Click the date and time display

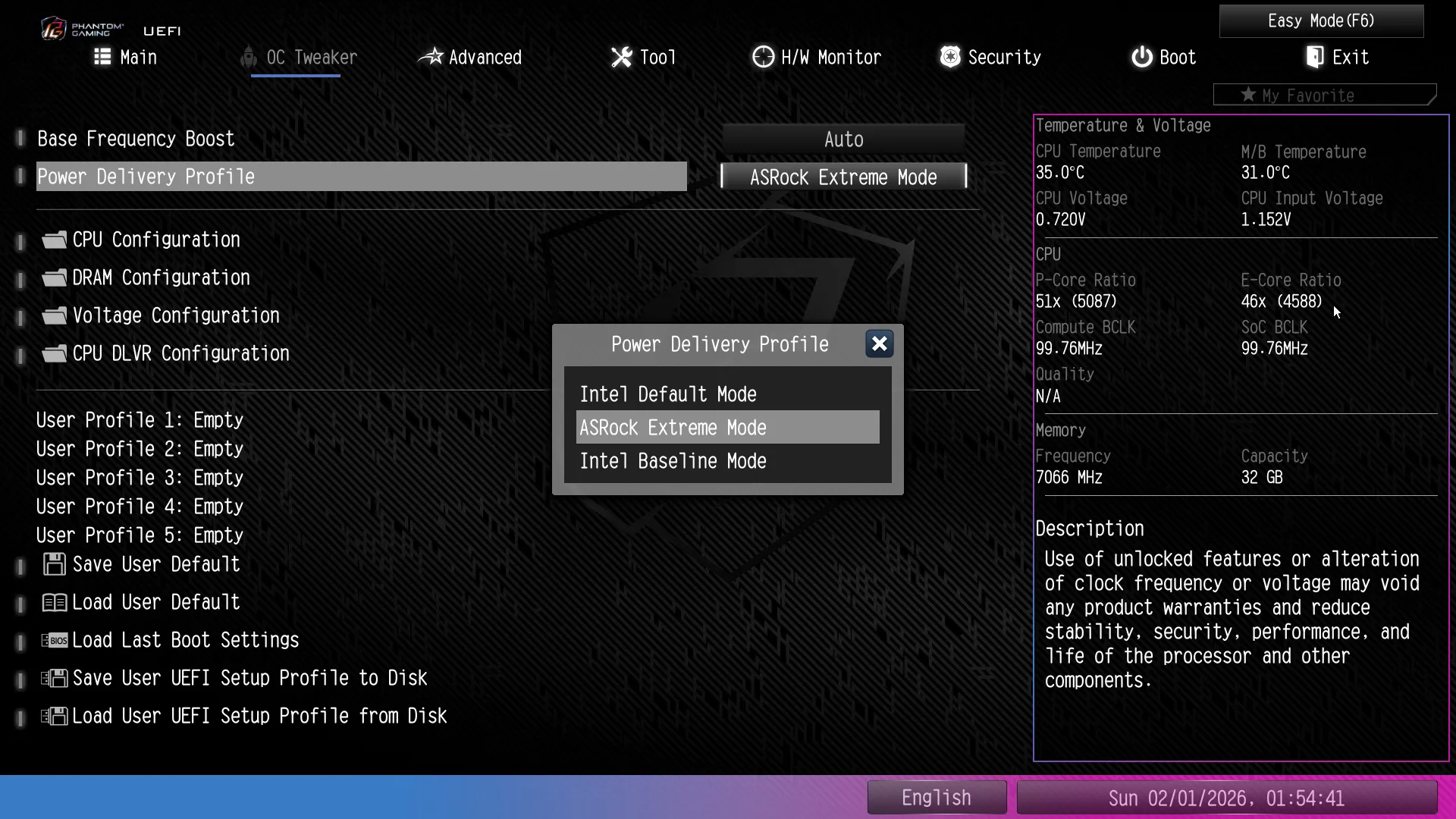pos(1226,798)
